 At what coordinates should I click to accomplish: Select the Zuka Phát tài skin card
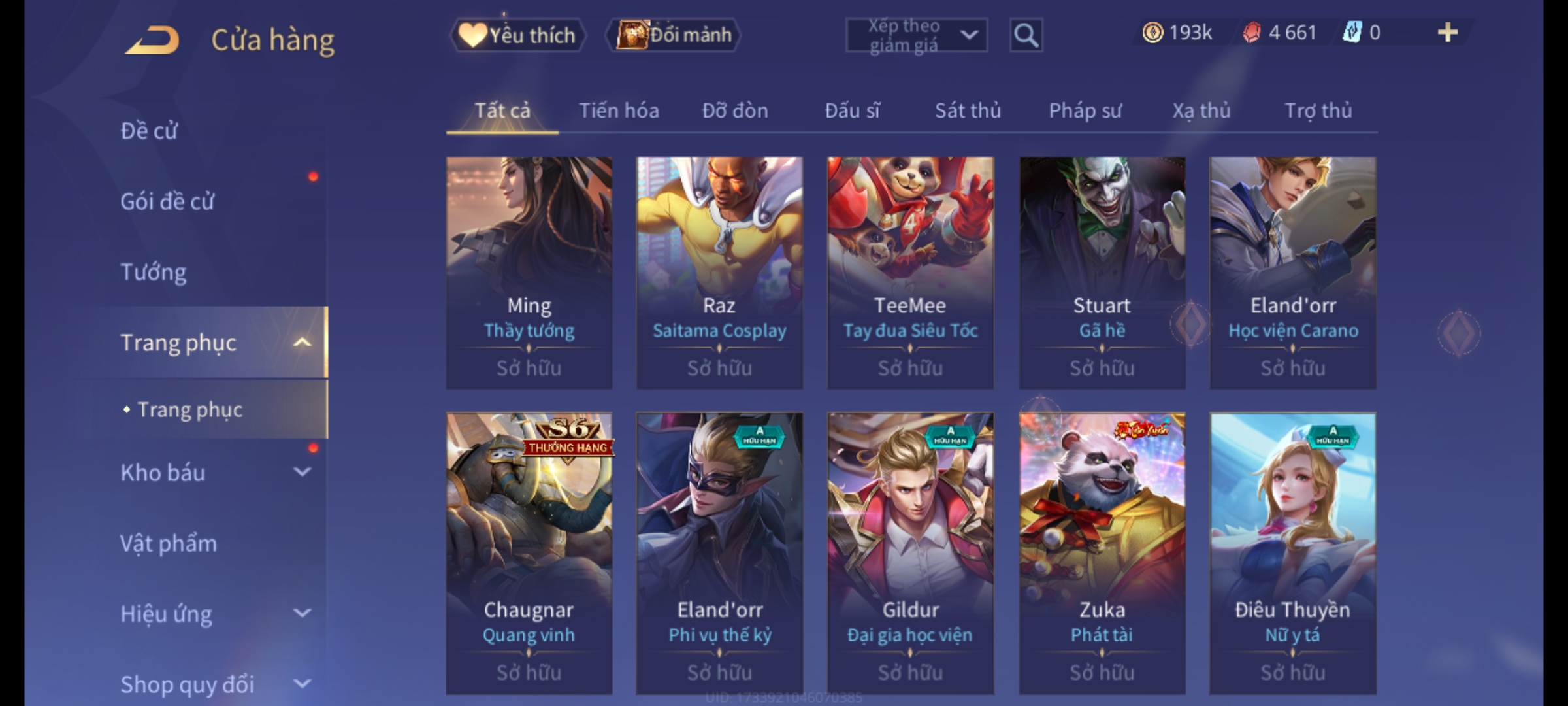[x=1102, y=553]
